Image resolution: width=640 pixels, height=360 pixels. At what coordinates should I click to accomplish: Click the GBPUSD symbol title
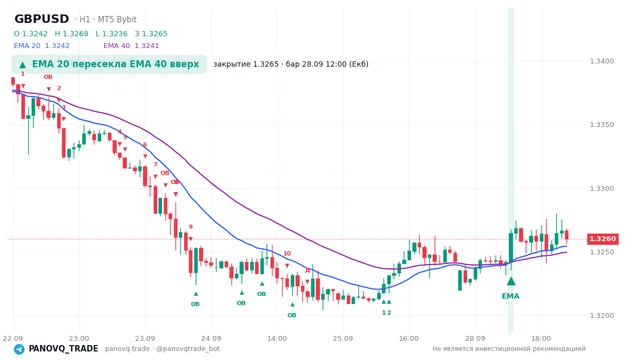pos(42,19)
